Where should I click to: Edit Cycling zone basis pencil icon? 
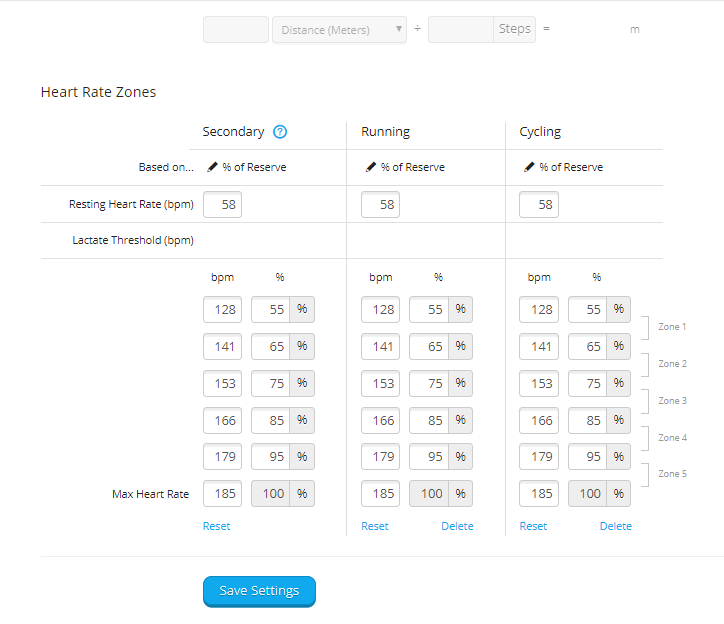(x=529, y=167)
